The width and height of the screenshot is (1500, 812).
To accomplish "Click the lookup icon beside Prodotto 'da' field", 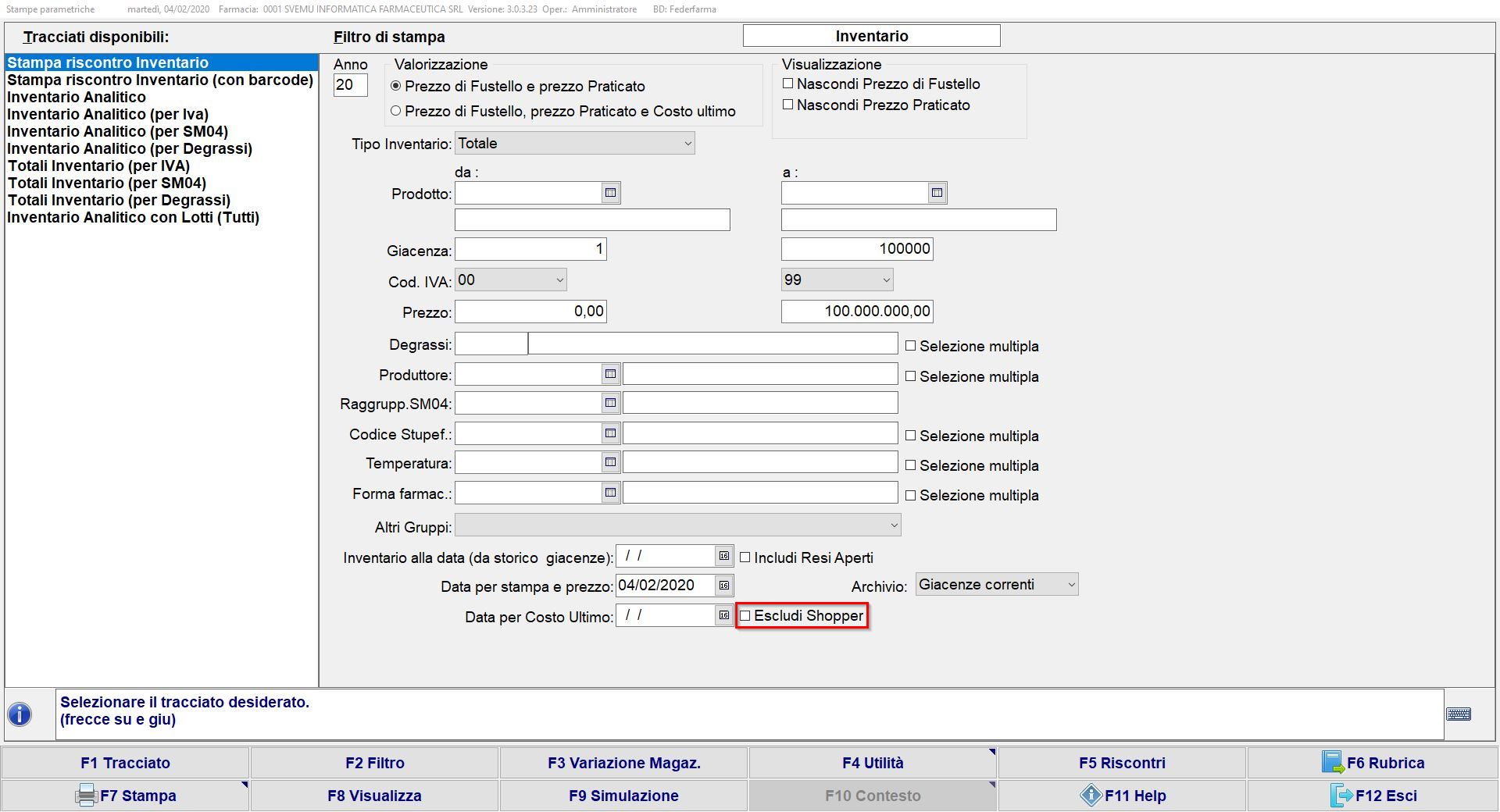I will [x=611, y=193].
